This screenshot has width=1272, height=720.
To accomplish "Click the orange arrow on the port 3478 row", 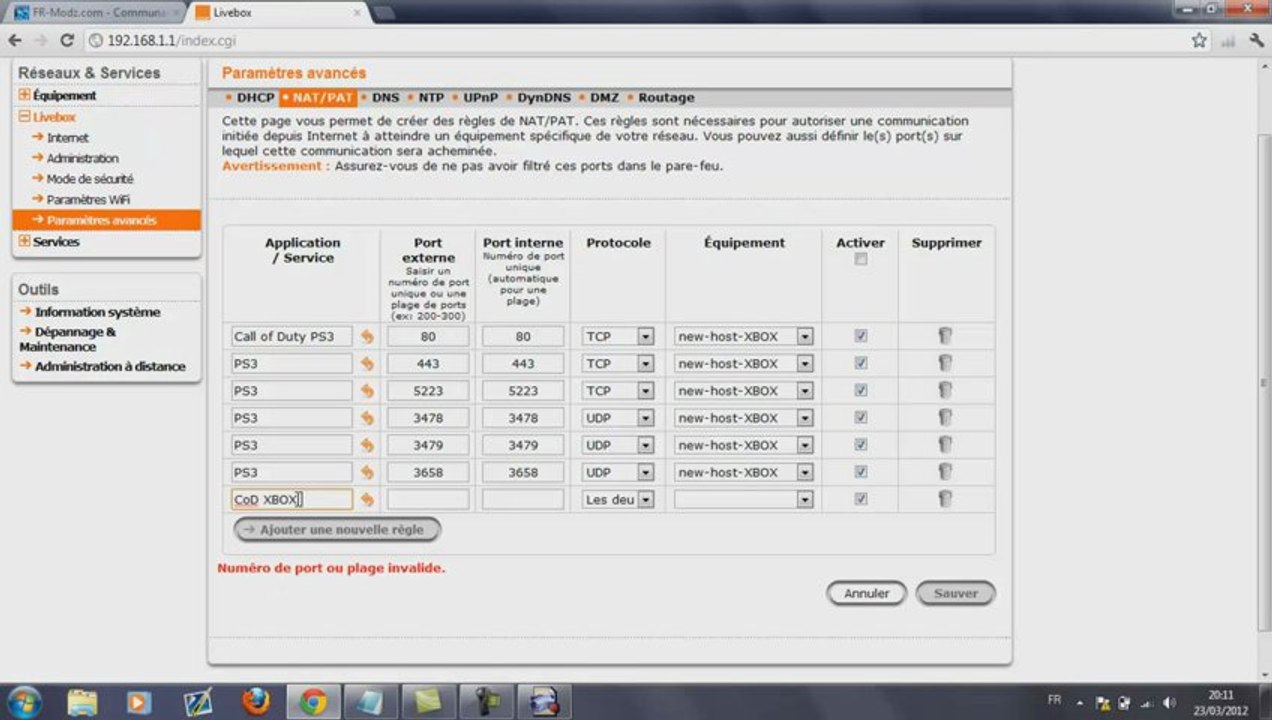I will tap(367, 418).
